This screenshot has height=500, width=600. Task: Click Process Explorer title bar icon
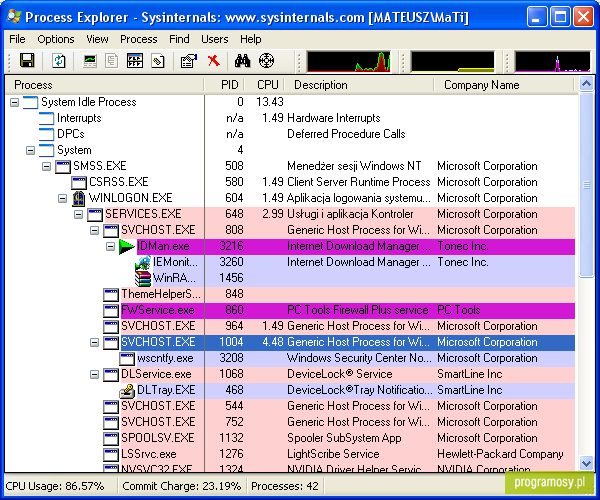[14, 16]
